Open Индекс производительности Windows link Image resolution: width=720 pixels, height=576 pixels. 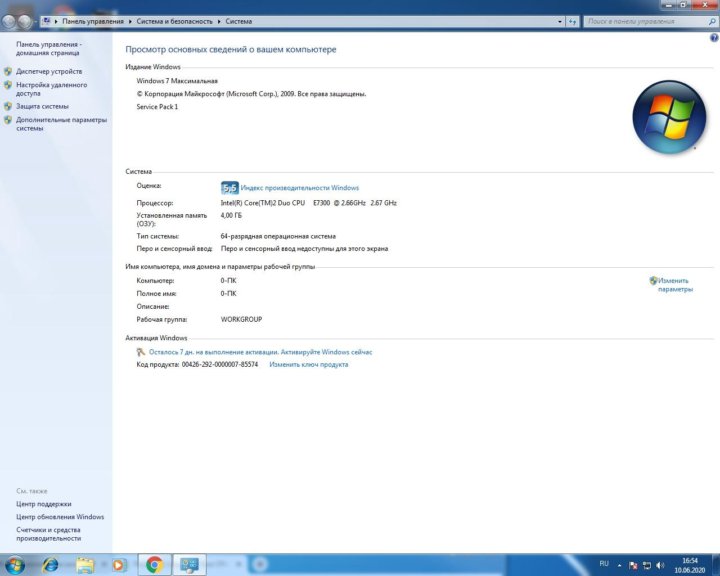coord(299,188)
